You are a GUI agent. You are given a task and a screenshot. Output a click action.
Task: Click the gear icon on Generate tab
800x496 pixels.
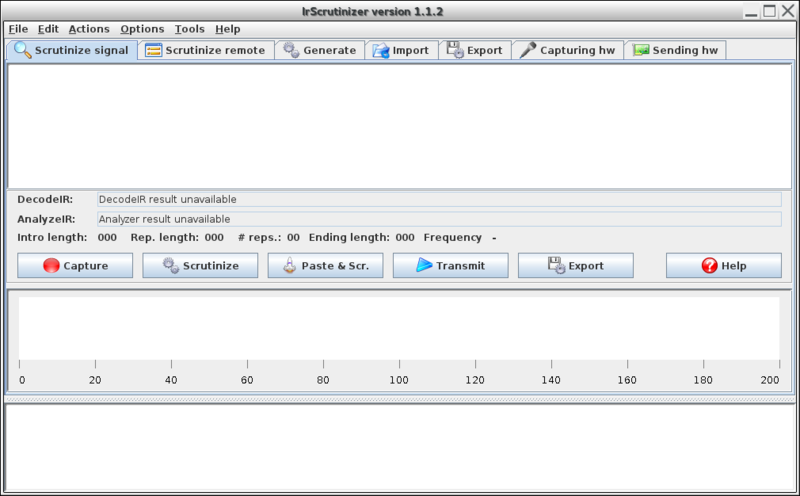290,50
